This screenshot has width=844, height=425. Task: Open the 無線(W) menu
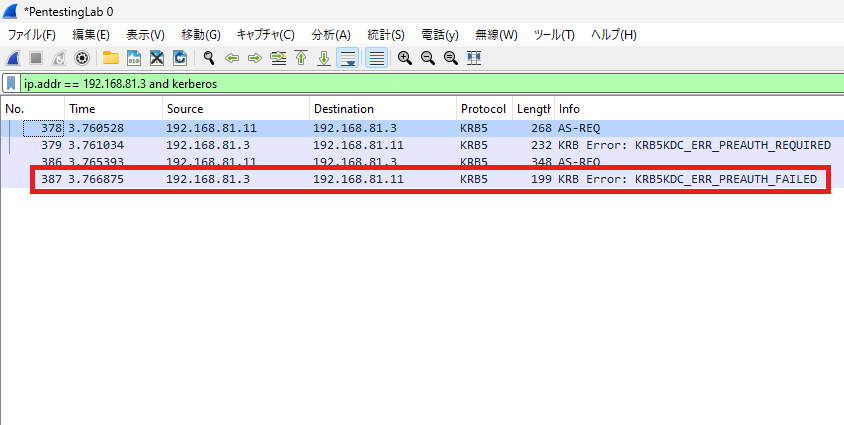(496, 35)
